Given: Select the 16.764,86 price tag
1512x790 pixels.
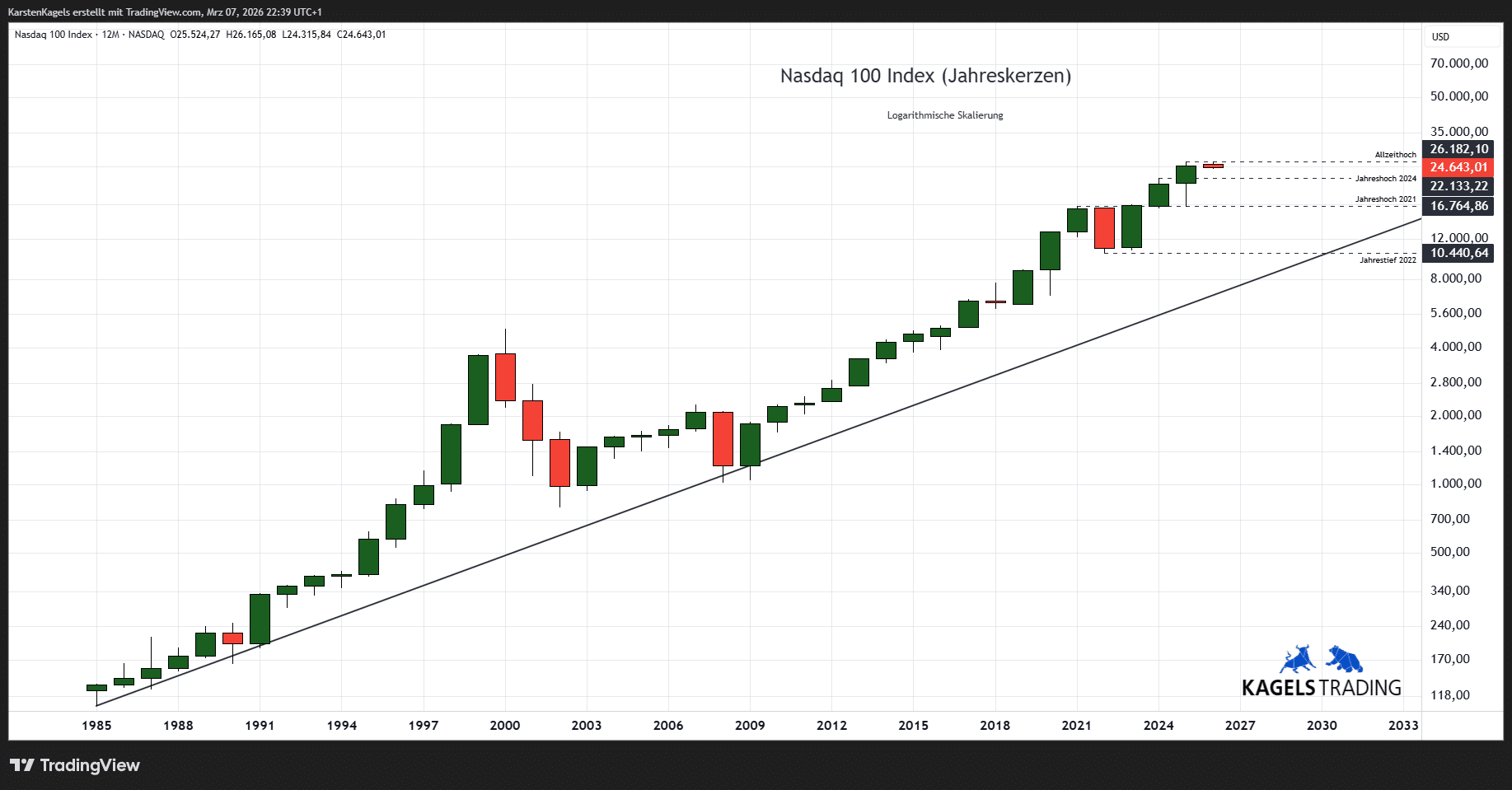Looking at the screenshot, I should pyautogui.click(x=1458, y=206).
